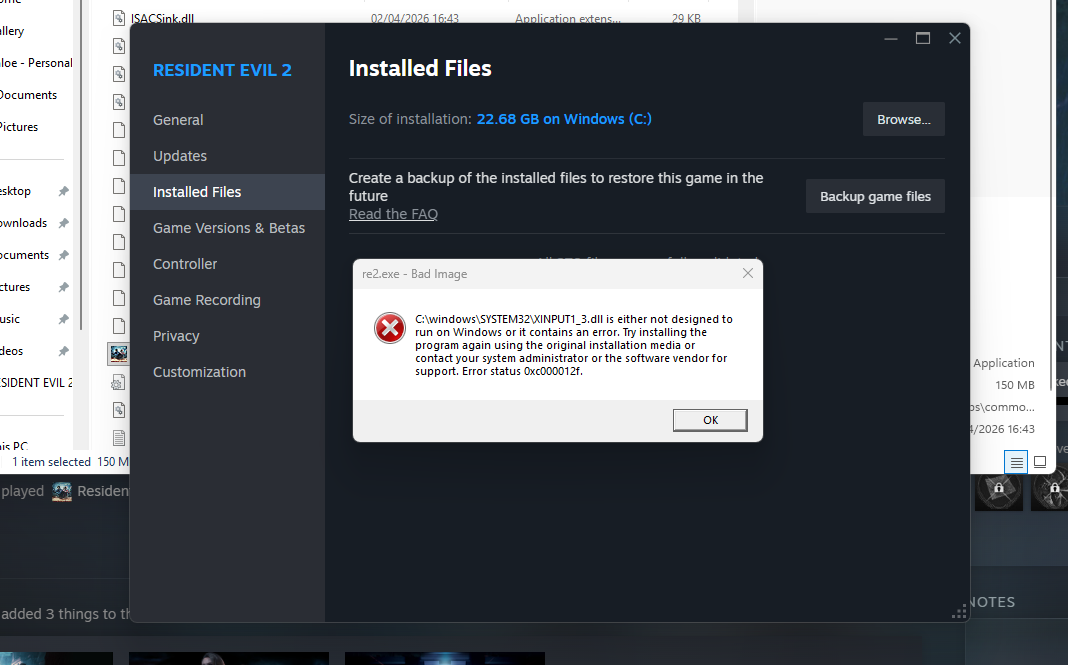
Task: Open Videos in Explorer quick access
Action: click(12, 351)
